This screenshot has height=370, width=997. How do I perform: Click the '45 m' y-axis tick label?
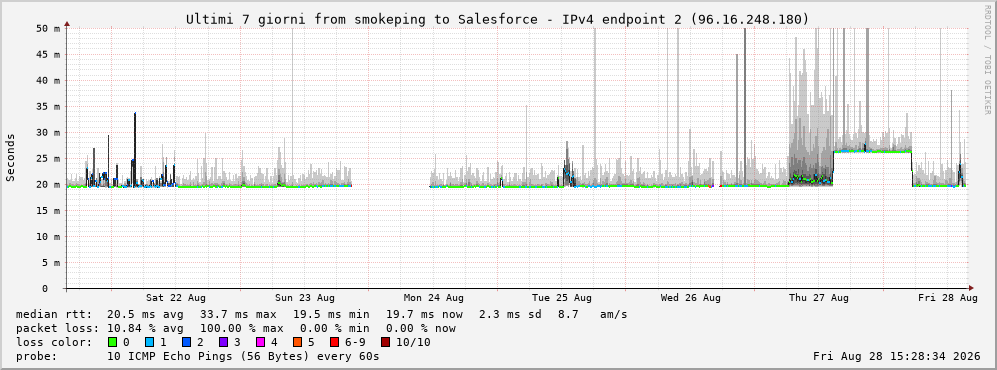click(48, 55)
